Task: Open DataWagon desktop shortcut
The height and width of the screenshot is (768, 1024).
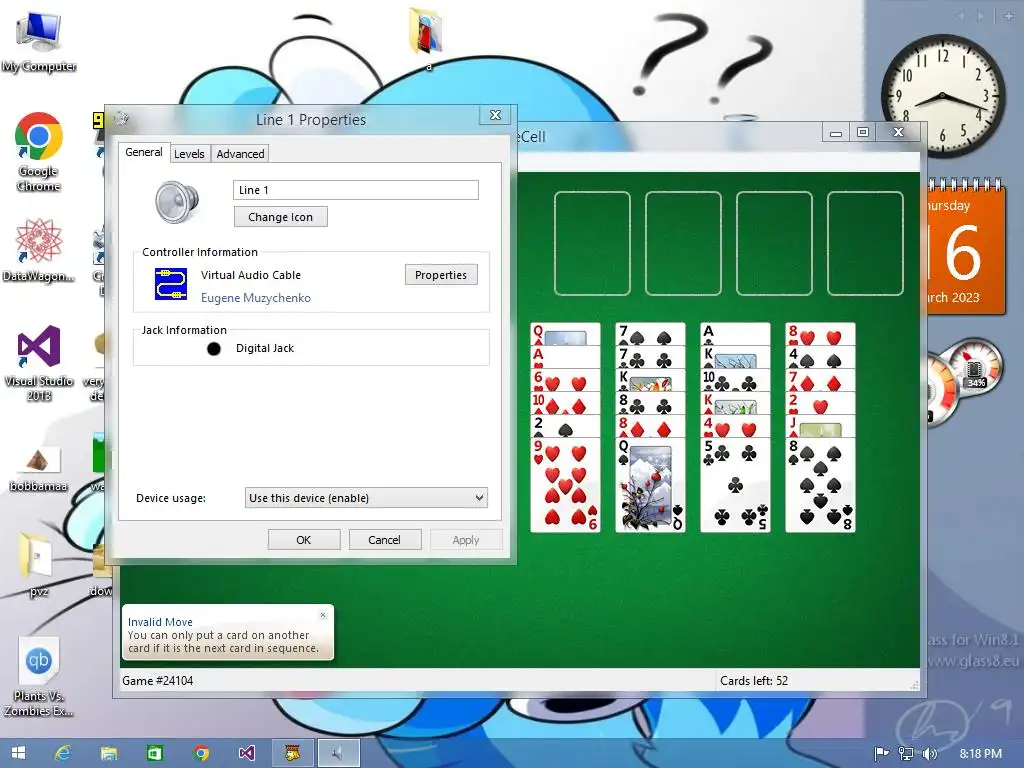Action: pos(39,250)
